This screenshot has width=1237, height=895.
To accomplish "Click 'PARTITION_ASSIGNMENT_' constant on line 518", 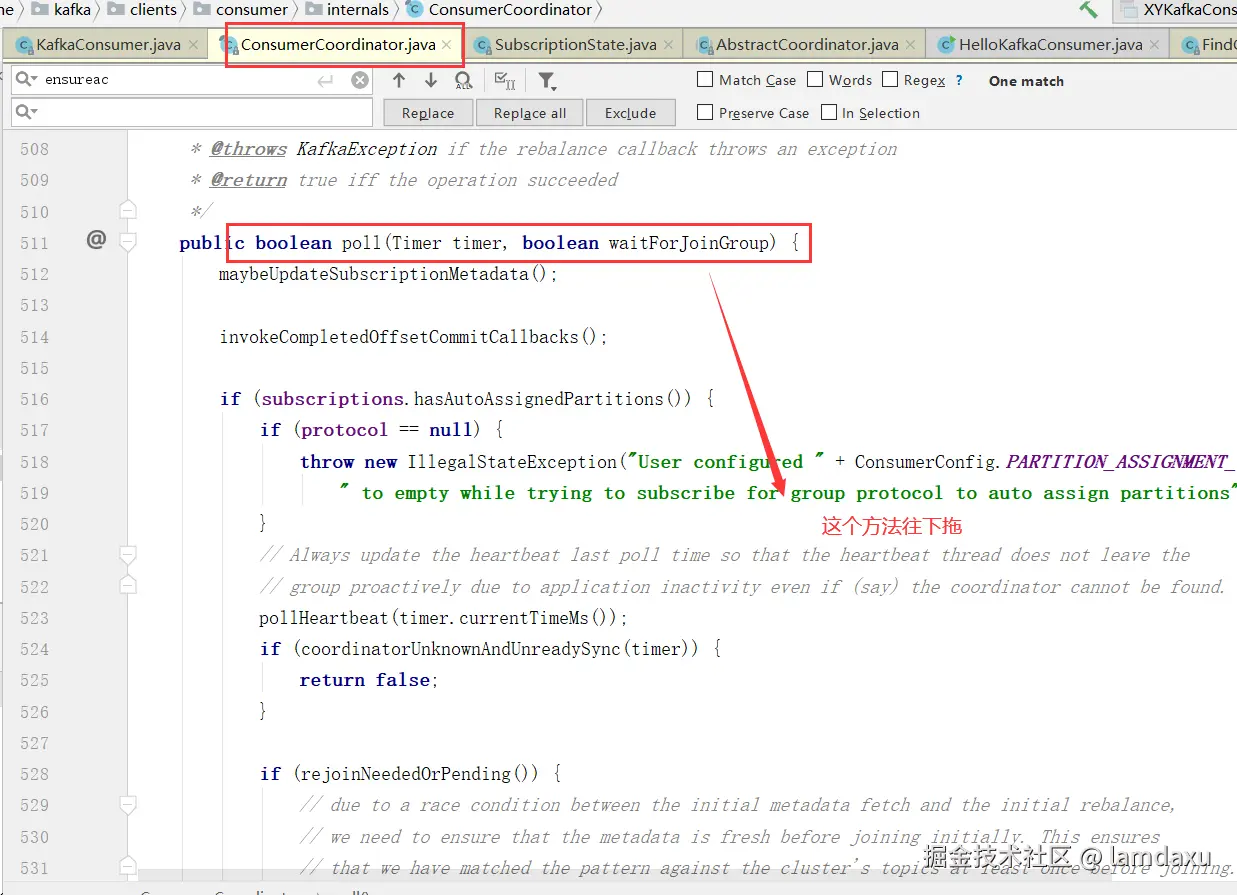I will pos(1121,462).
